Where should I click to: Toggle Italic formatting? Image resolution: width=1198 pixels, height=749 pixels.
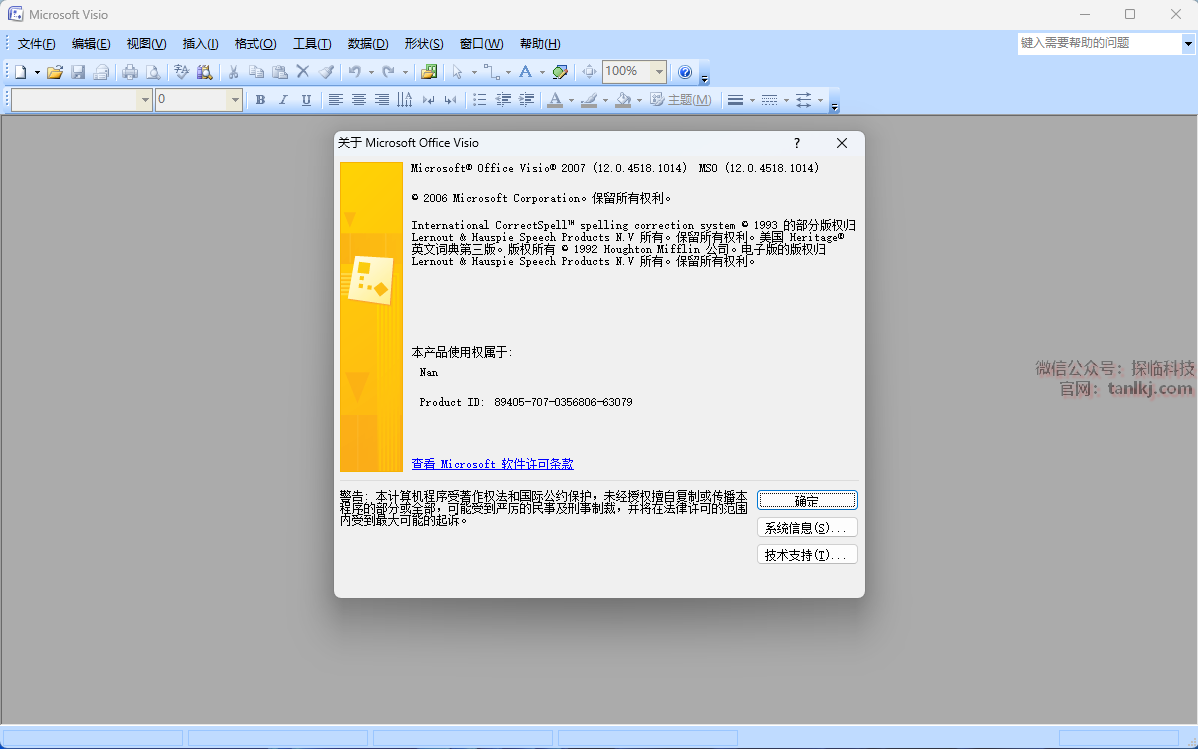283,100
